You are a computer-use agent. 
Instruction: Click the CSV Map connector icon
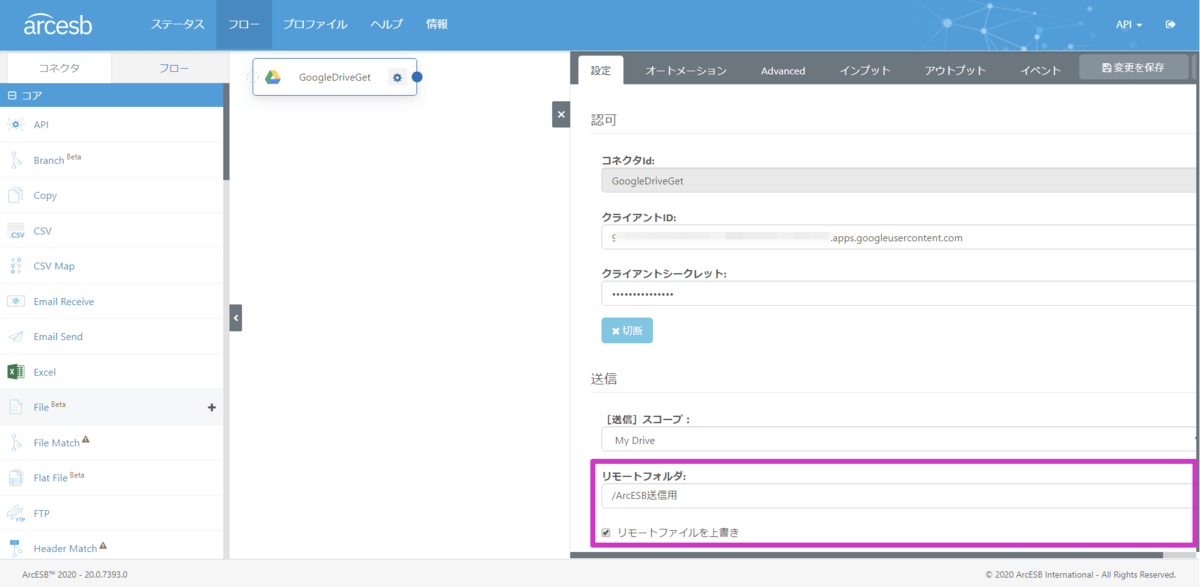tap(15, 266)
